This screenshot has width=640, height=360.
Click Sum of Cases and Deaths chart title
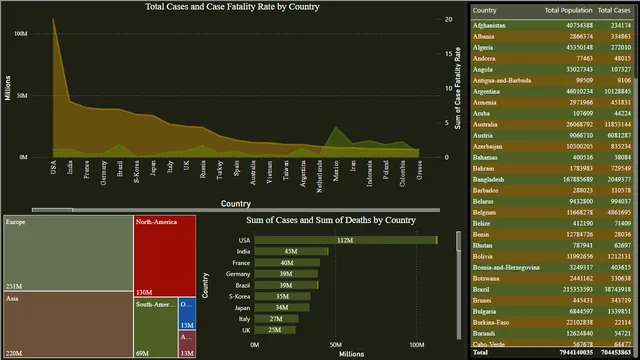coord(331,220)
